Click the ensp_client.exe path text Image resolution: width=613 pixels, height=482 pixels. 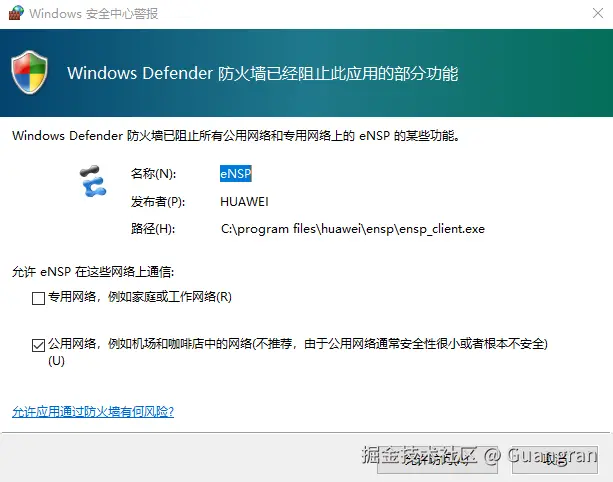353,229
